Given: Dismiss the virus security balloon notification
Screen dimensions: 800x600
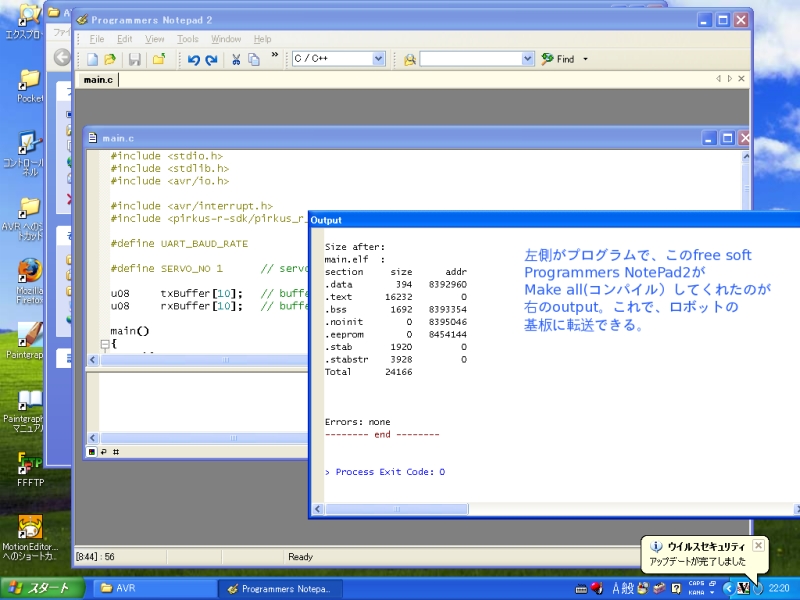Looking at the screenshot, I should (759, 545).
